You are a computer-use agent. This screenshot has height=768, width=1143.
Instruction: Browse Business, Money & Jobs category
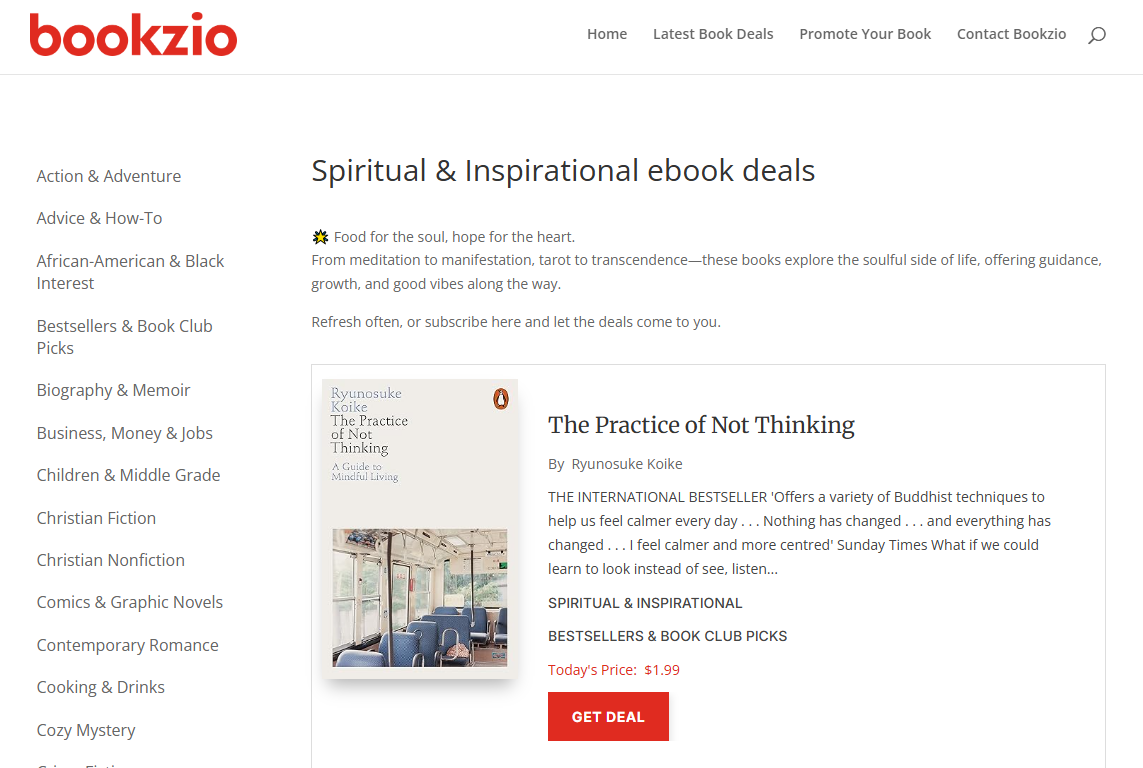(x=125, y=433)
